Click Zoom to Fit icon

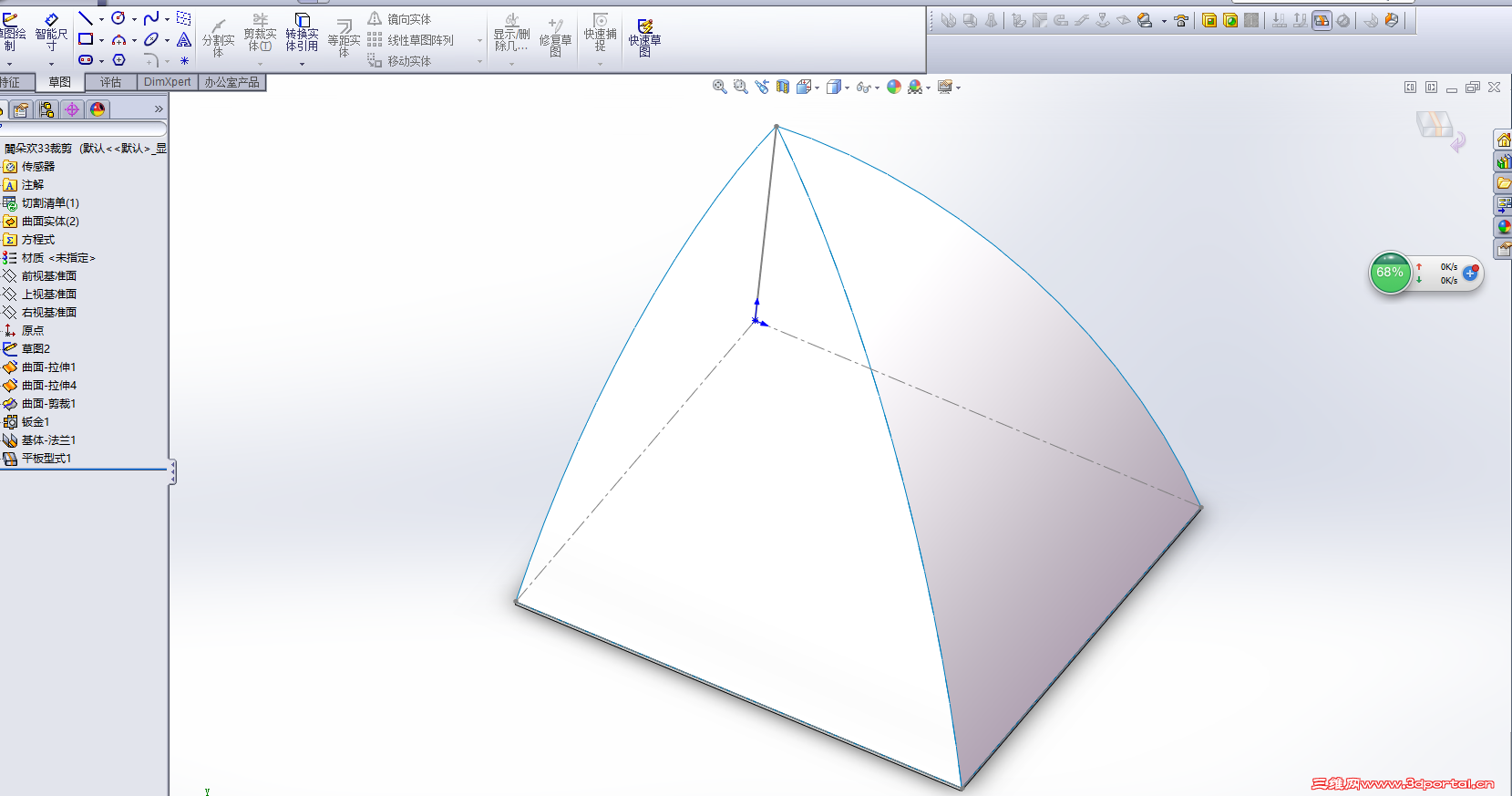[720, 87]
